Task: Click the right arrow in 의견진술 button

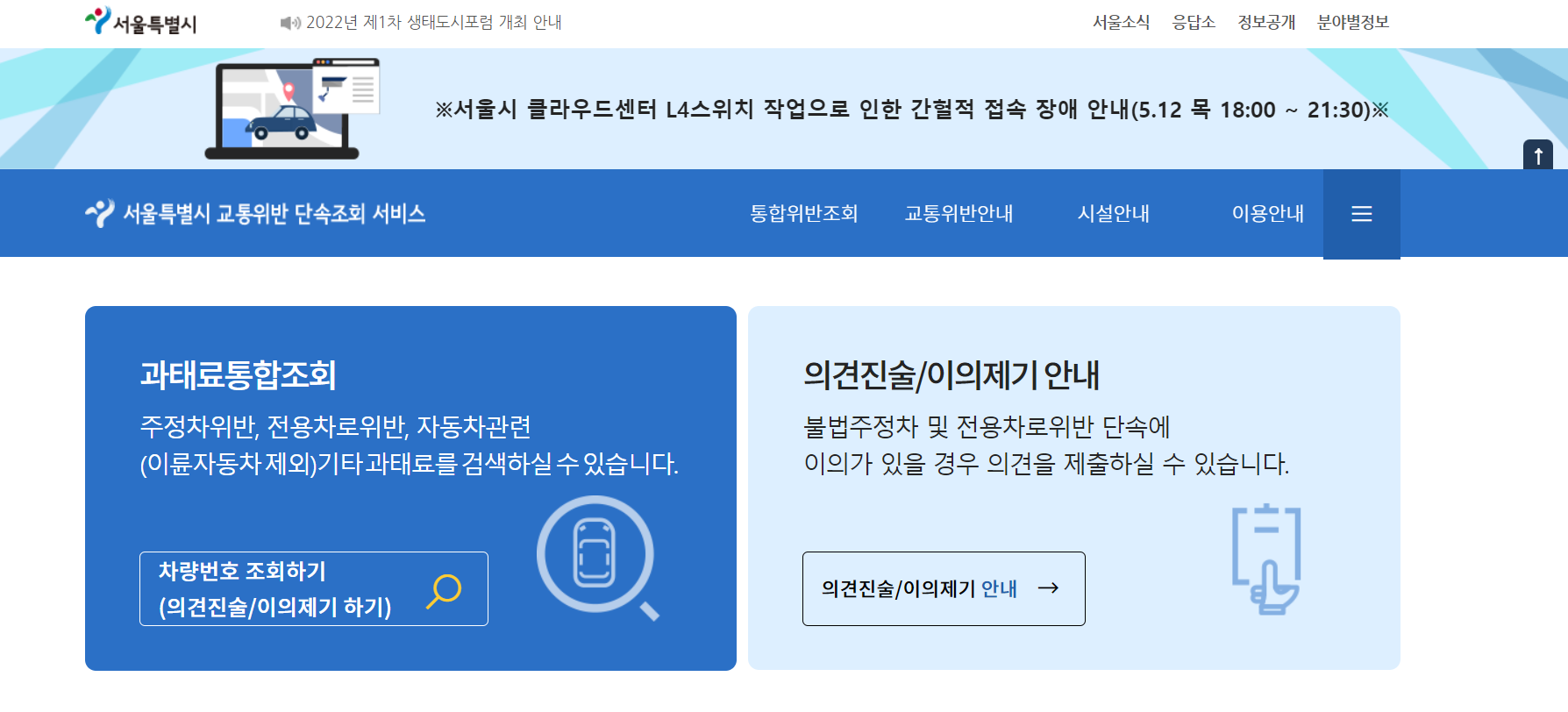Action: tap(1048, 588)
